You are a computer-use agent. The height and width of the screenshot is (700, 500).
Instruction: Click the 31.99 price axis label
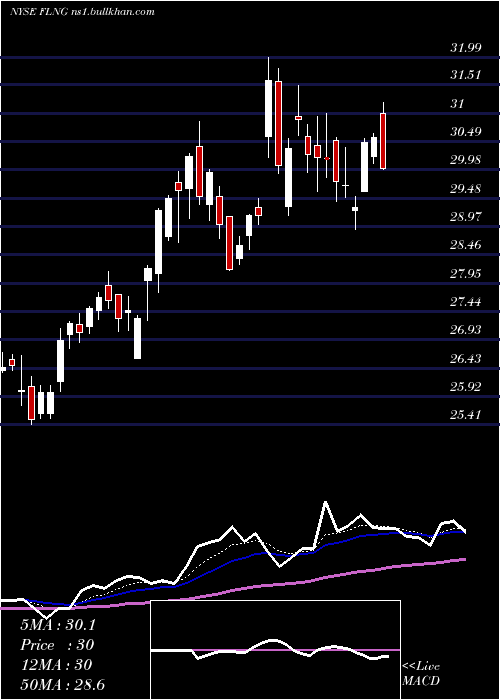pos(466,48)
